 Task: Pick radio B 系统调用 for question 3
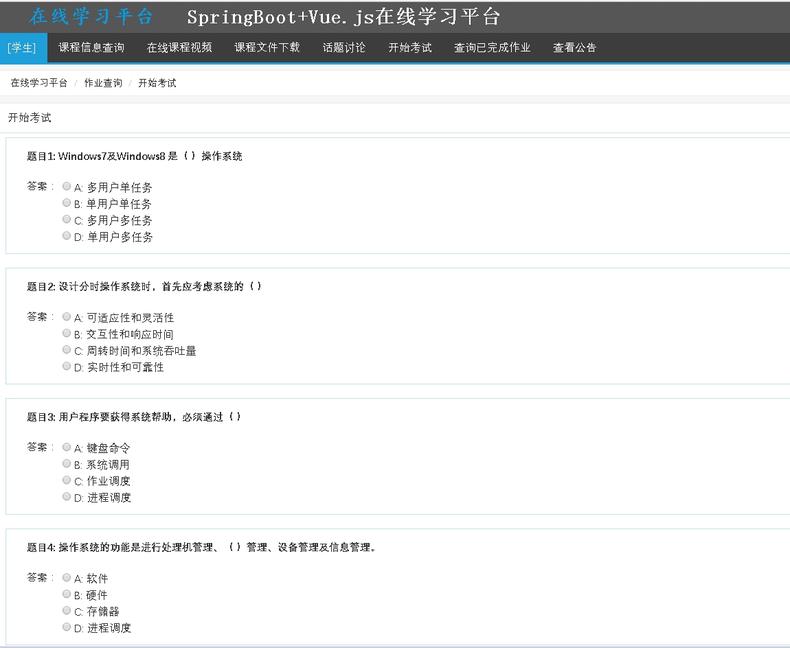[67, 464]
